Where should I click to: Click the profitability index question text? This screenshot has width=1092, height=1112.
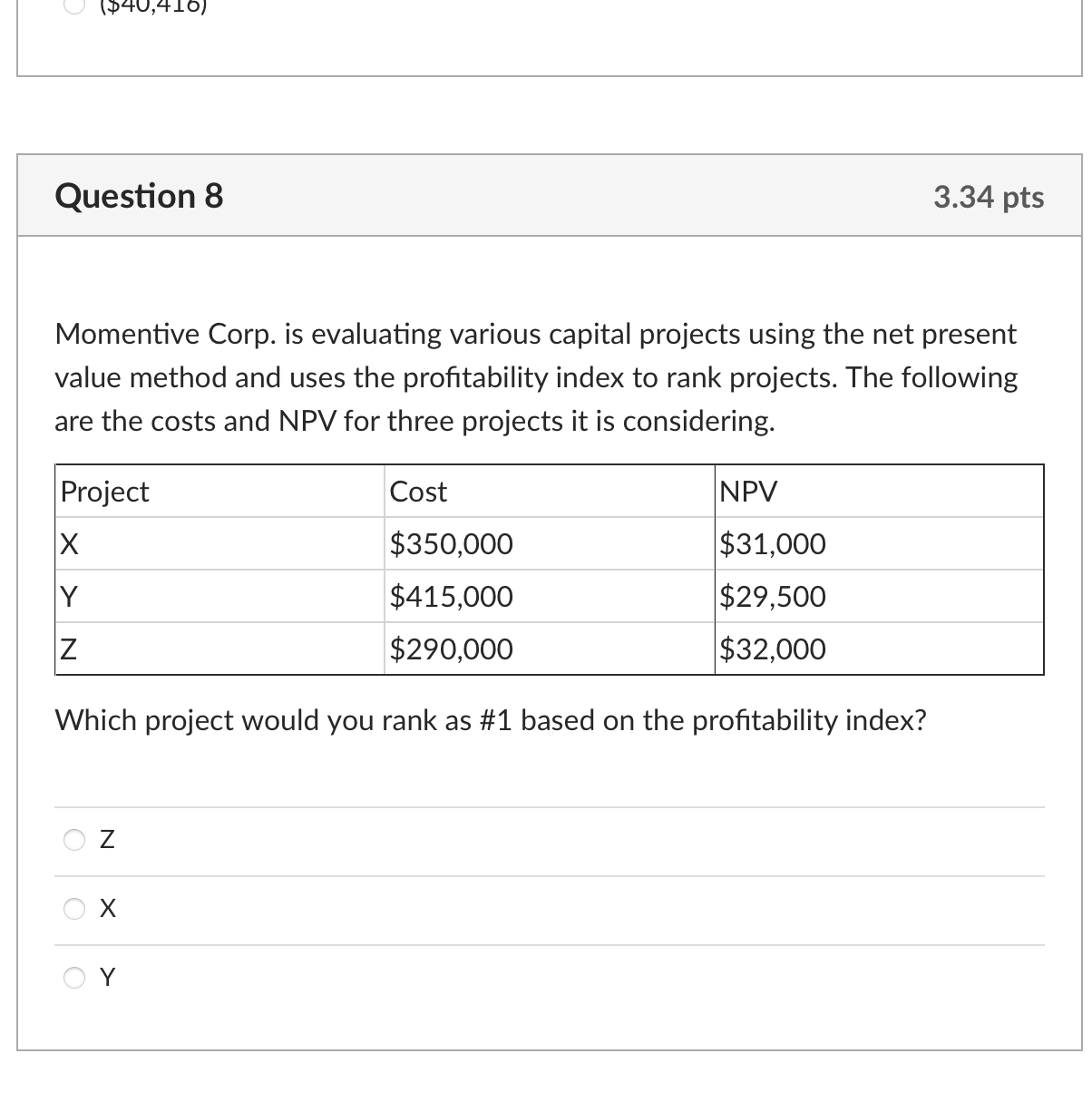pos(490,719)
